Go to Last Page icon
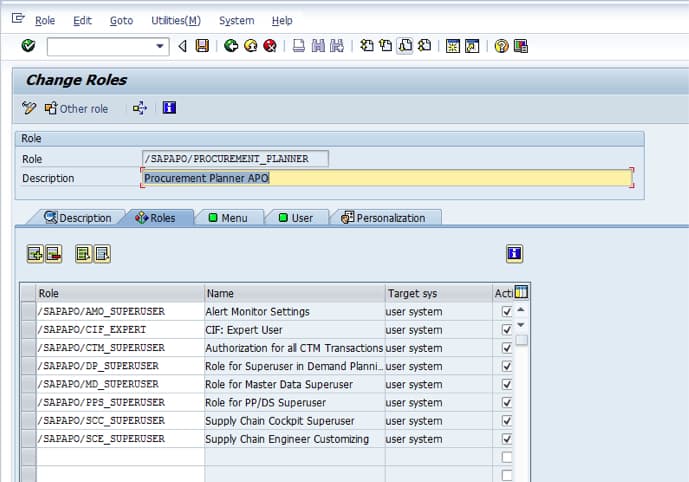This screenshot has height=482, width=689. [424, 46]
